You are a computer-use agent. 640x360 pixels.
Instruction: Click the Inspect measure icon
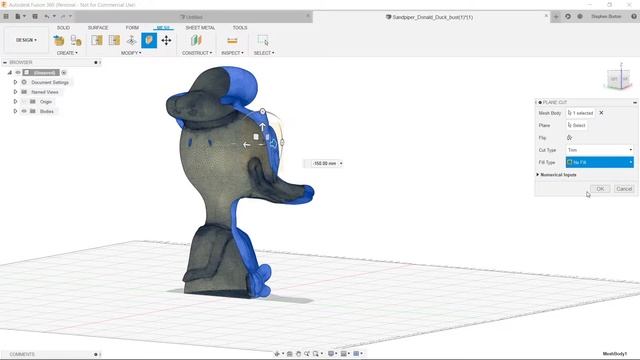(x=232, y=40)
